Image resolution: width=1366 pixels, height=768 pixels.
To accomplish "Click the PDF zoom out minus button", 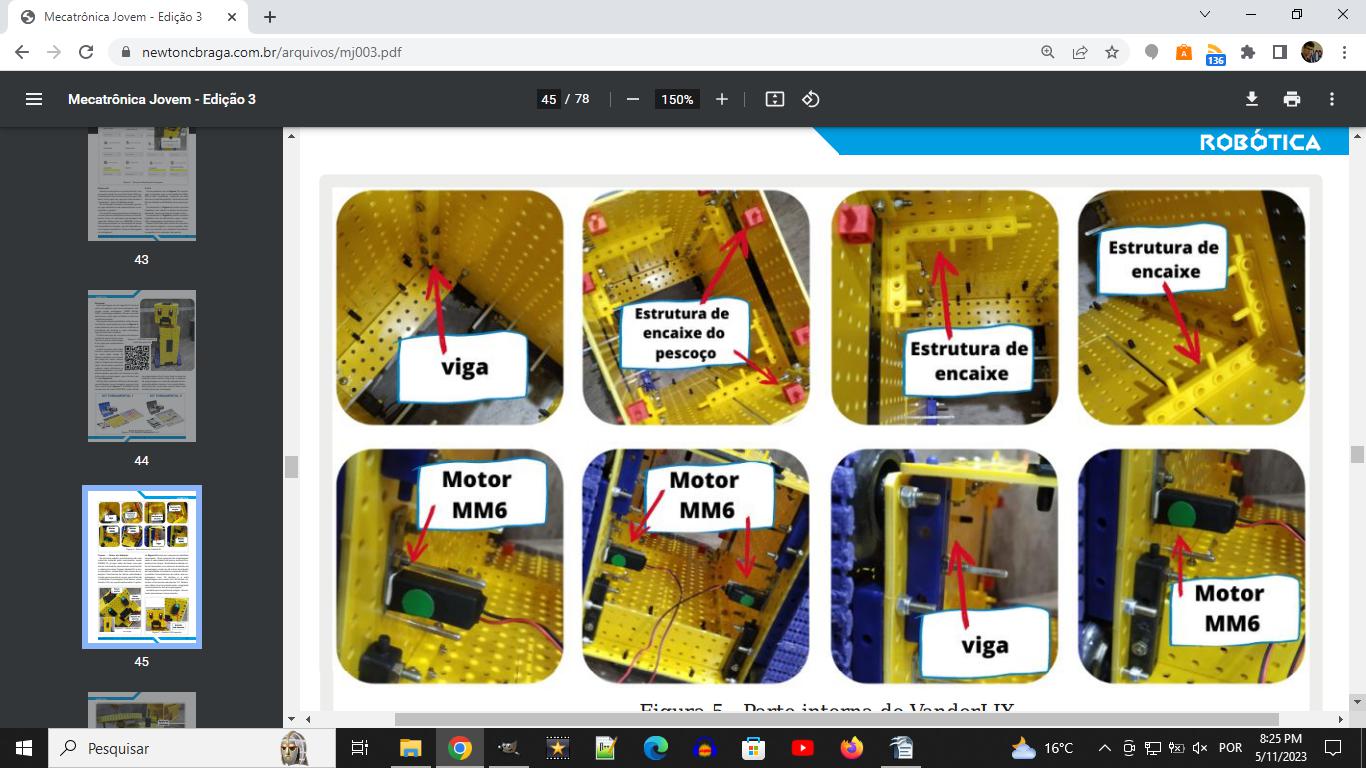I will coord(632,99).
